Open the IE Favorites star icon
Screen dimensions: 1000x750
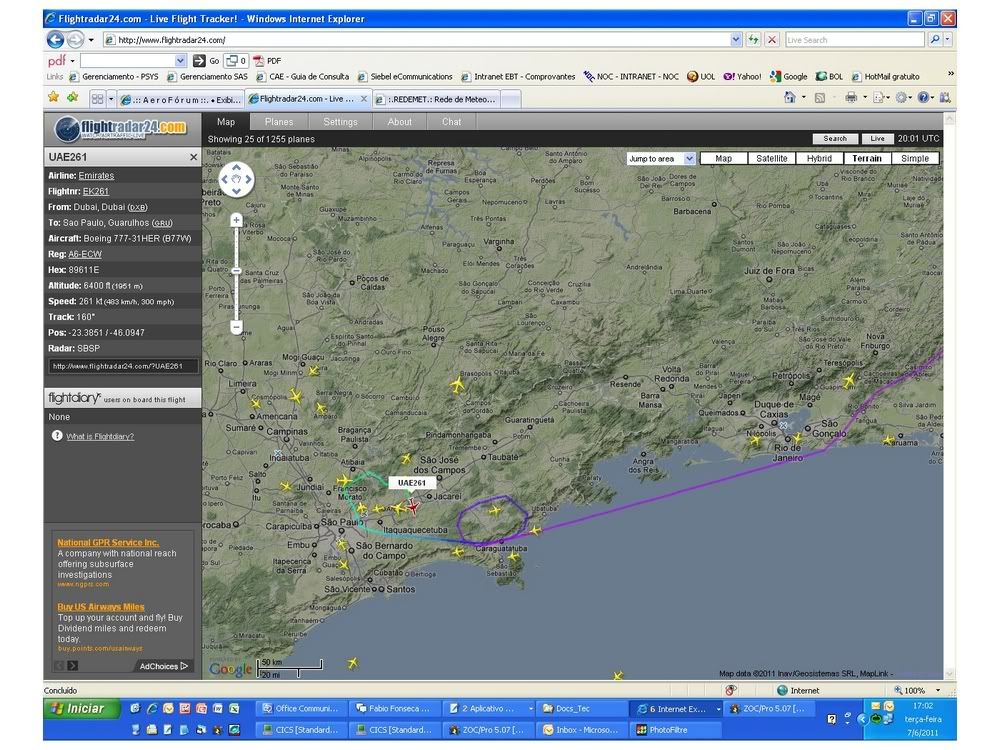[54, 98]
